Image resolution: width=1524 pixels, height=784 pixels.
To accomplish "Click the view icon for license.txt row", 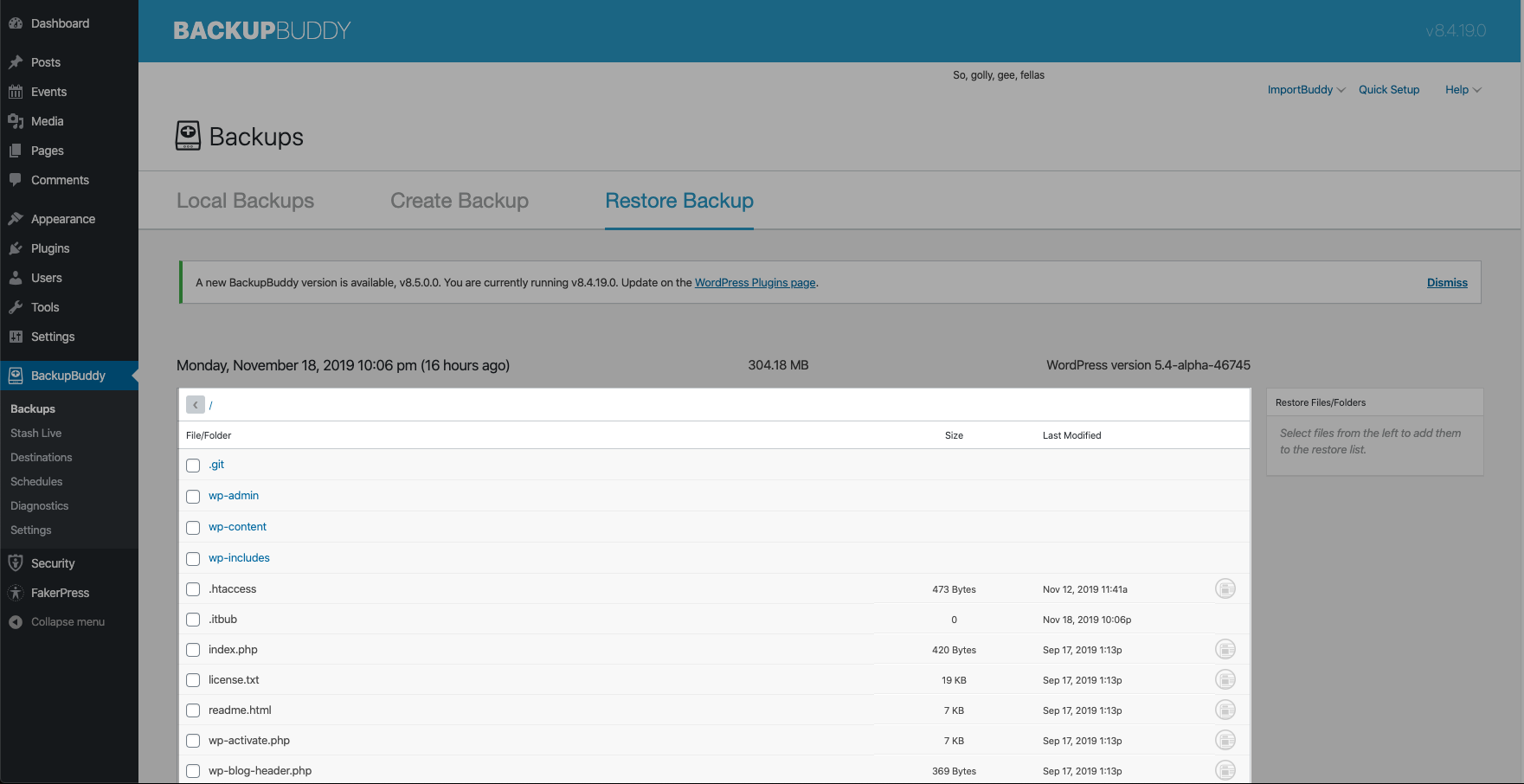I will (1225, 679).
